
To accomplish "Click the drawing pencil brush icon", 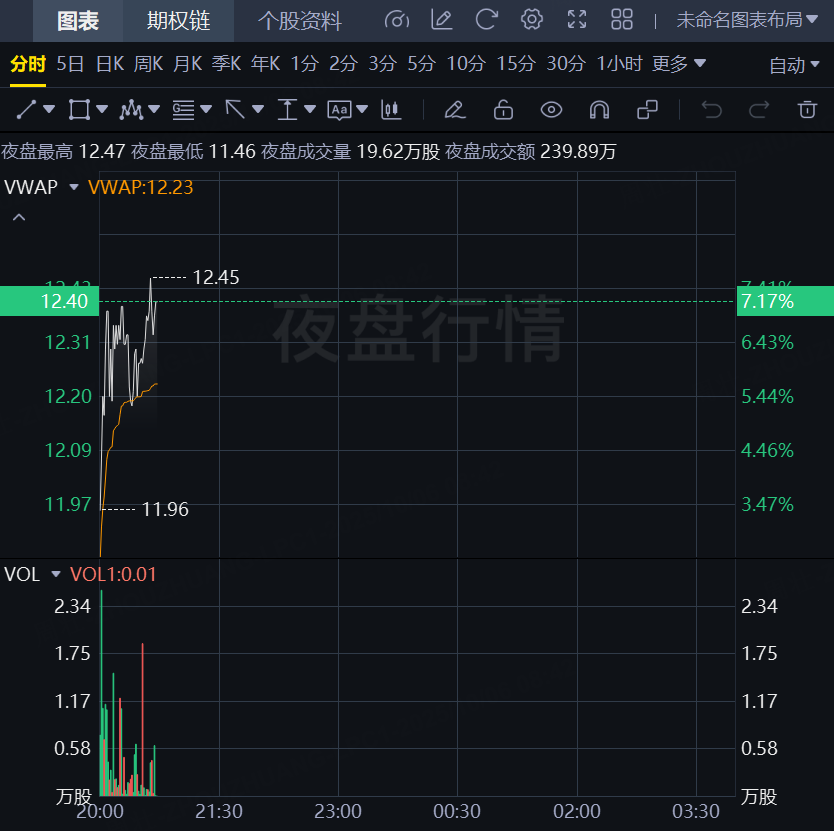I will [x=455, y=110].
